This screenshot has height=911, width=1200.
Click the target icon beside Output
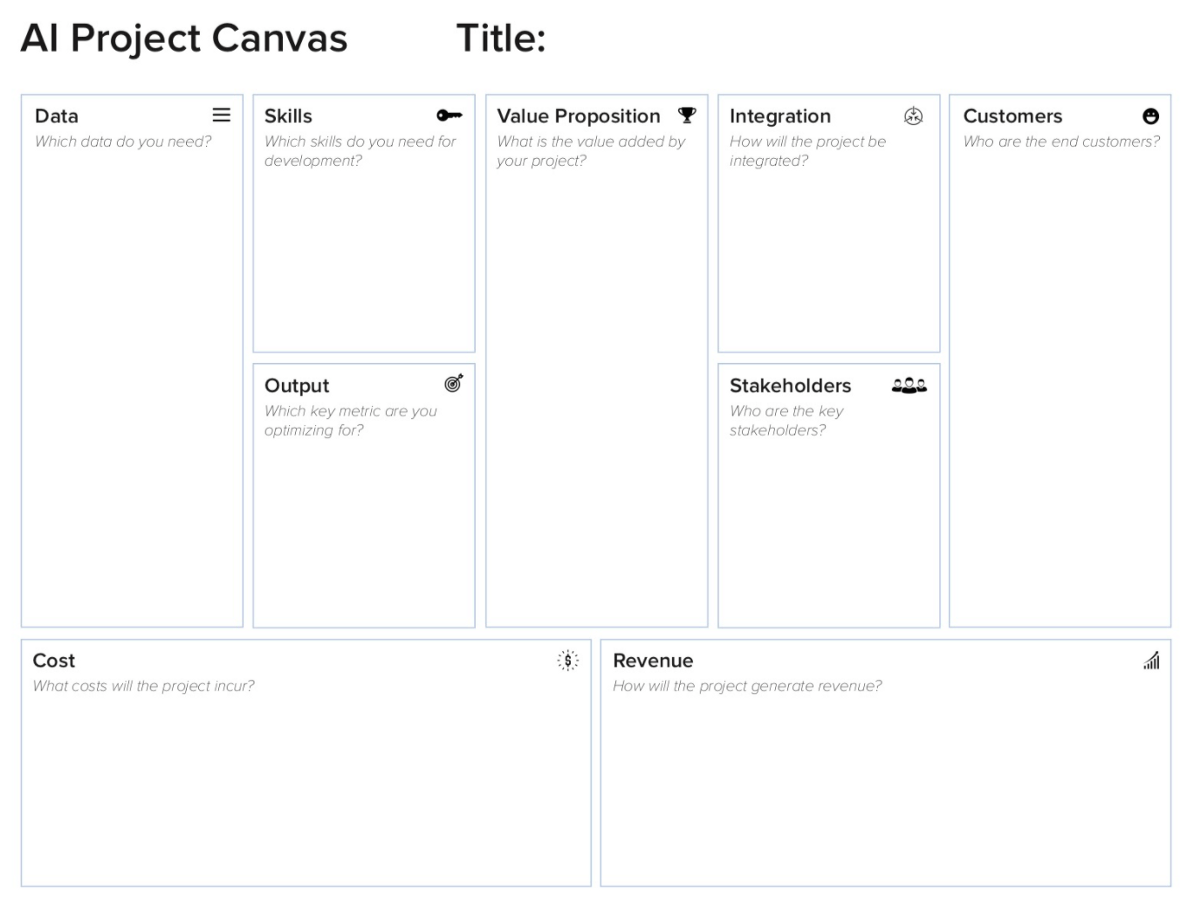[454, 384]
